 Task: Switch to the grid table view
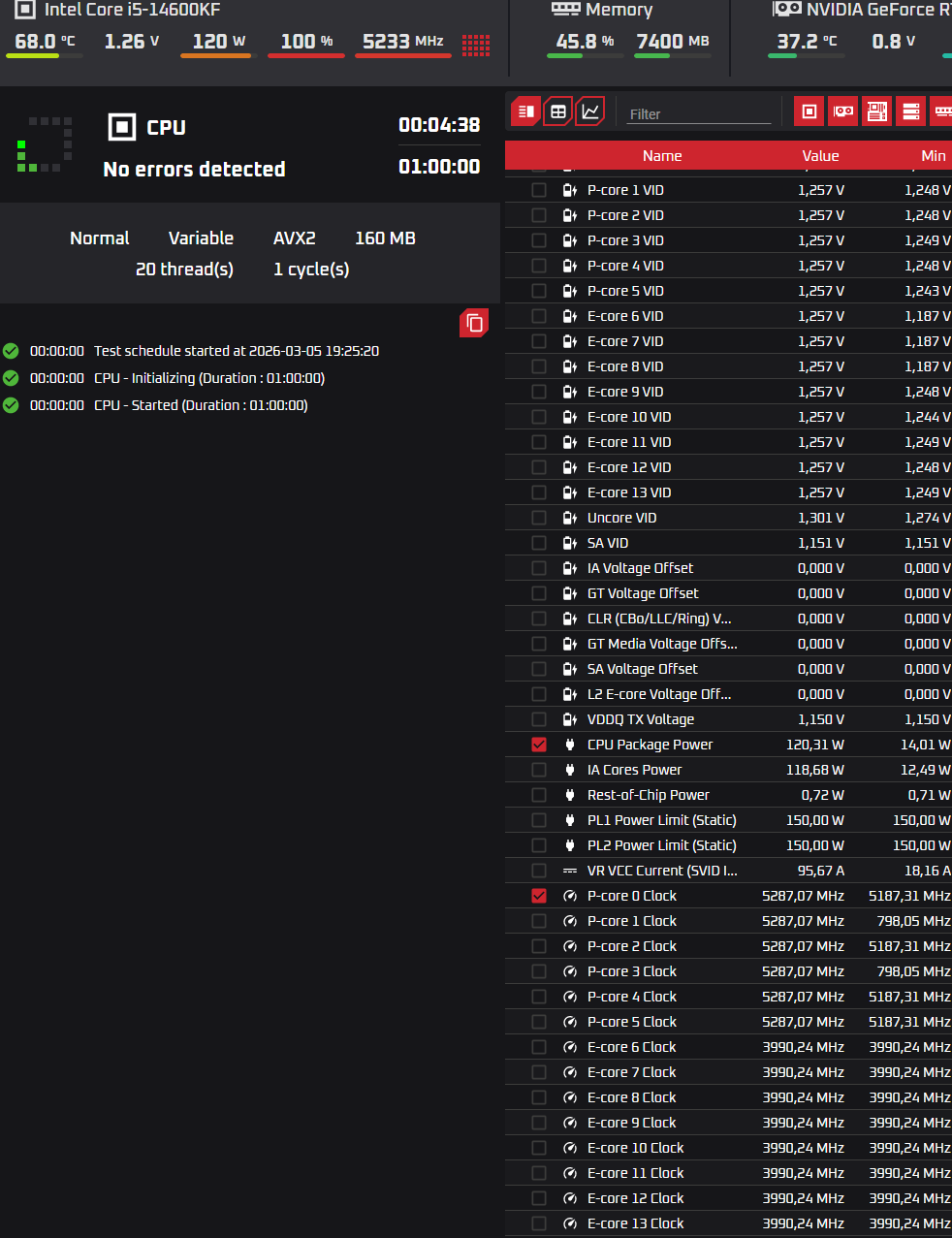click(x=558, y=111)
